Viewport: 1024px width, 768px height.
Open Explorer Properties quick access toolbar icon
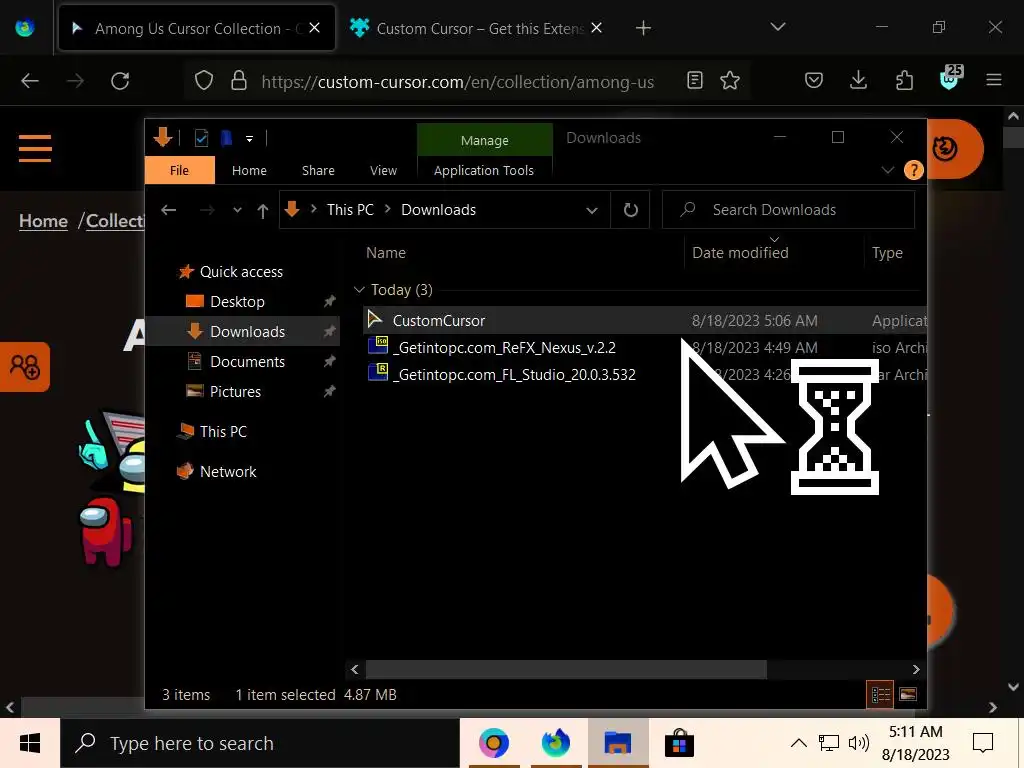point(201,138)
